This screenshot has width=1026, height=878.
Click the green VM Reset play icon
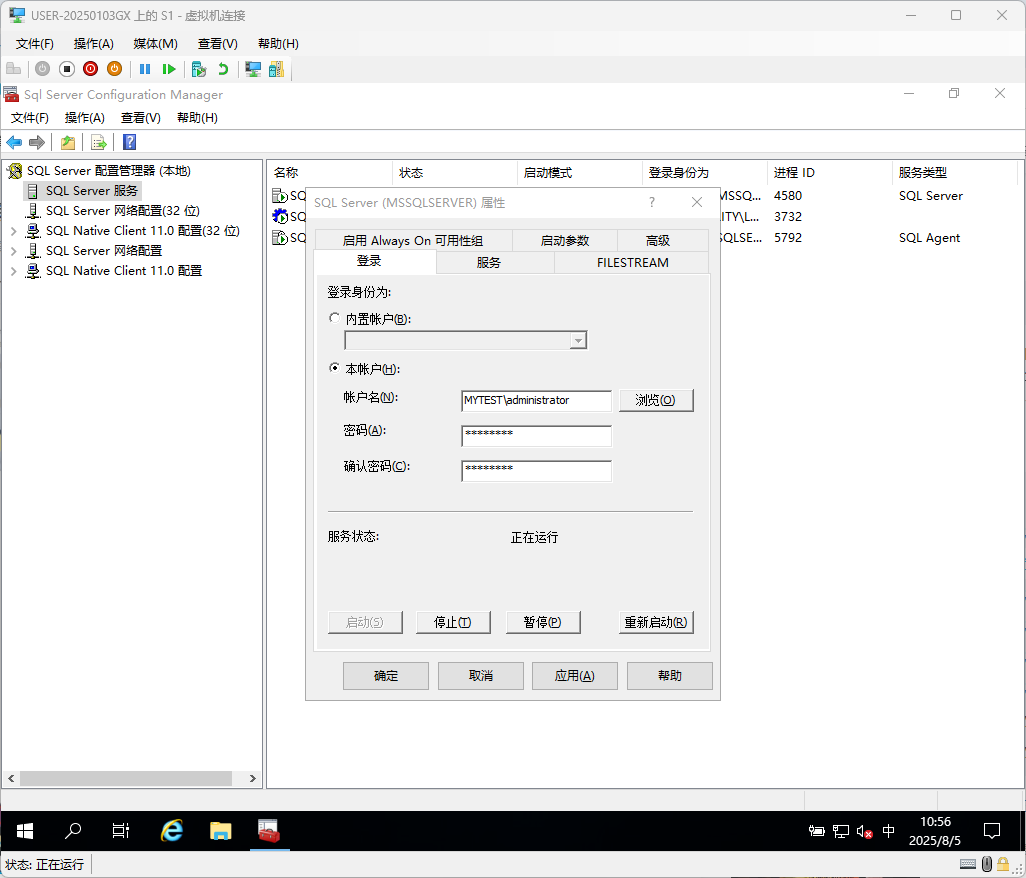tap(169, 69)
